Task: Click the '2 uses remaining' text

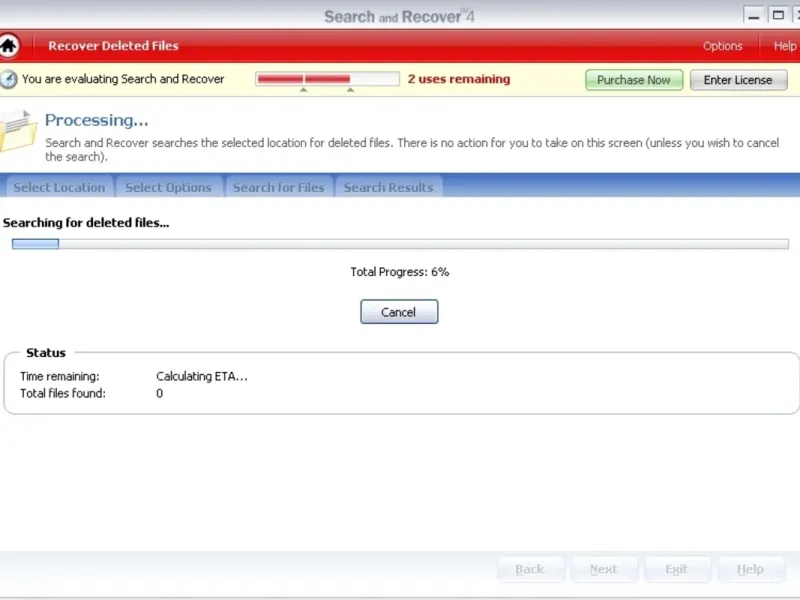Action: tap(459, 79)
